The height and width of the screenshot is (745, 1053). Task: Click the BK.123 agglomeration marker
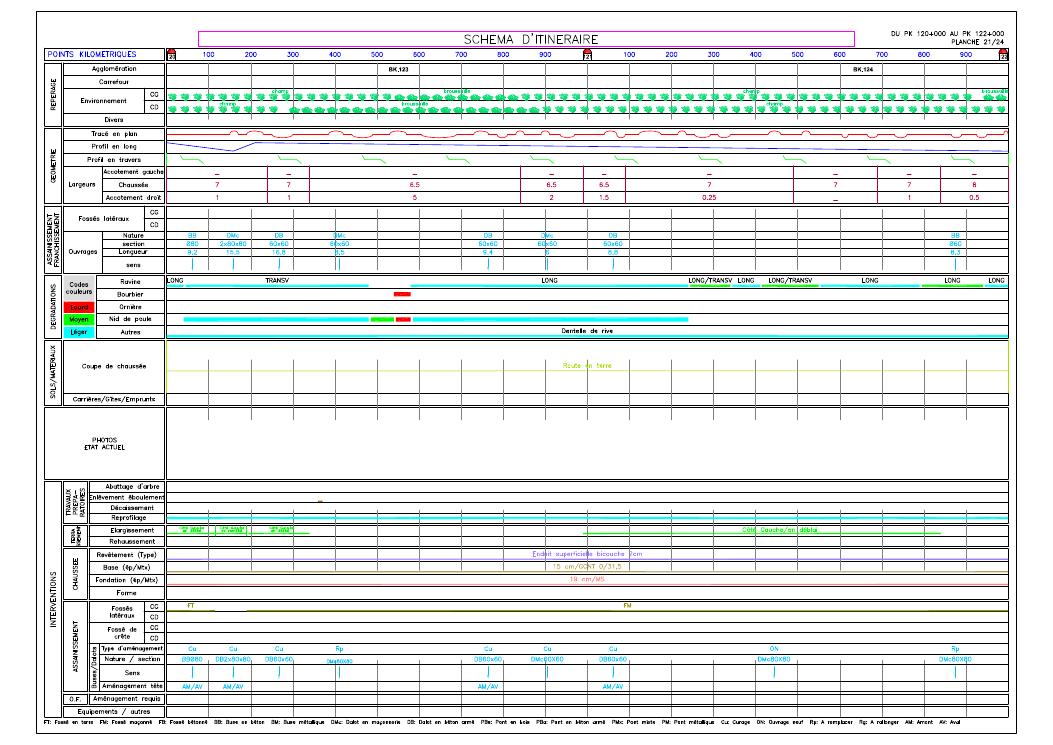pos(397,70)
